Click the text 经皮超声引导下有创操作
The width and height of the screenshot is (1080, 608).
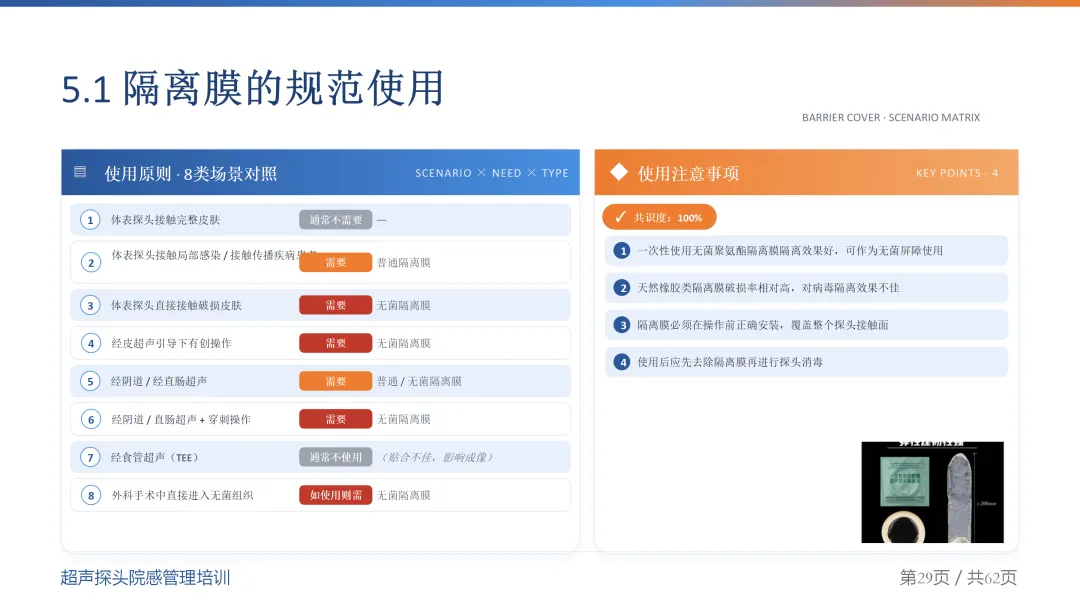[171, 343]
